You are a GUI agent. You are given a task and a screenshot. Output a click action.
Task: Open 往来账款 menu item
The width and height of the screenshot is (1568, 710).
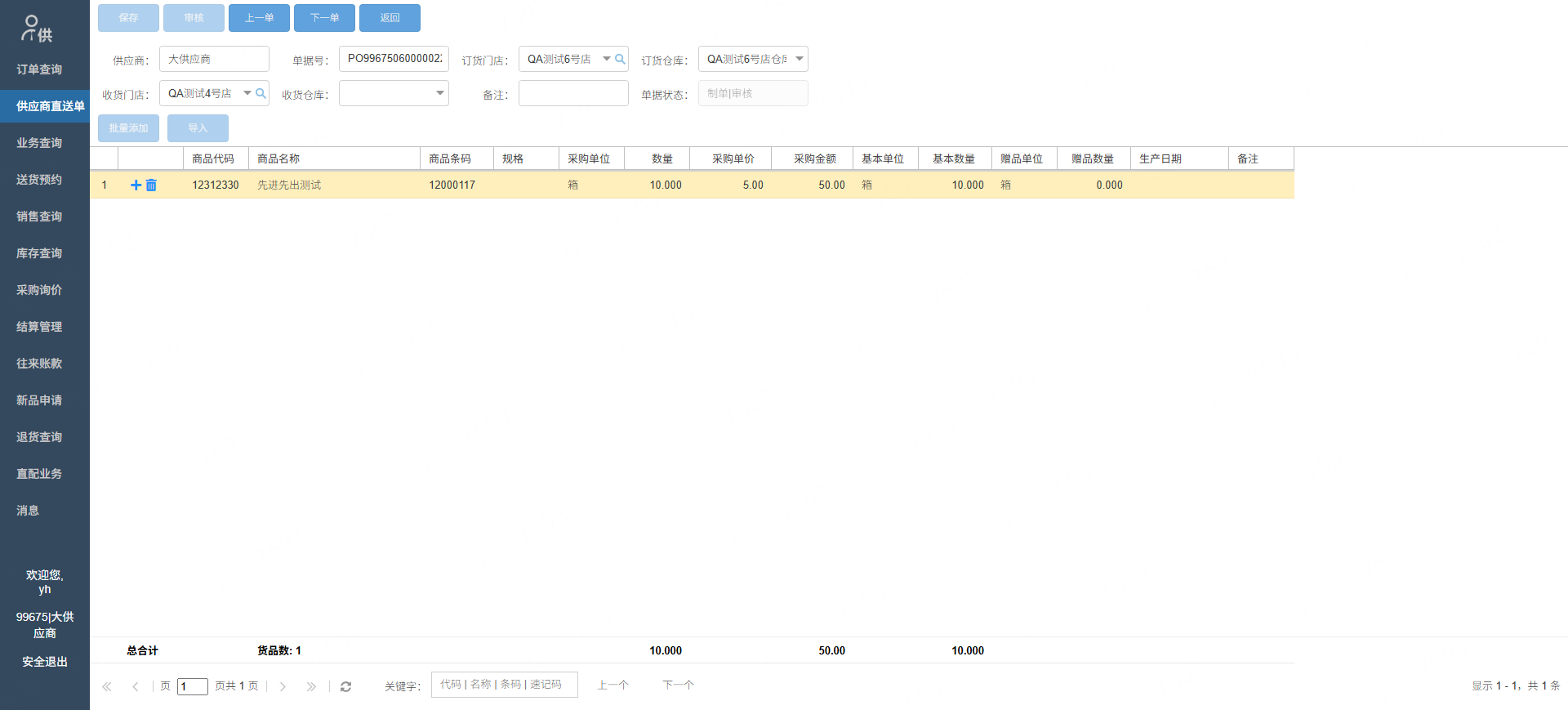coord(45,364)
